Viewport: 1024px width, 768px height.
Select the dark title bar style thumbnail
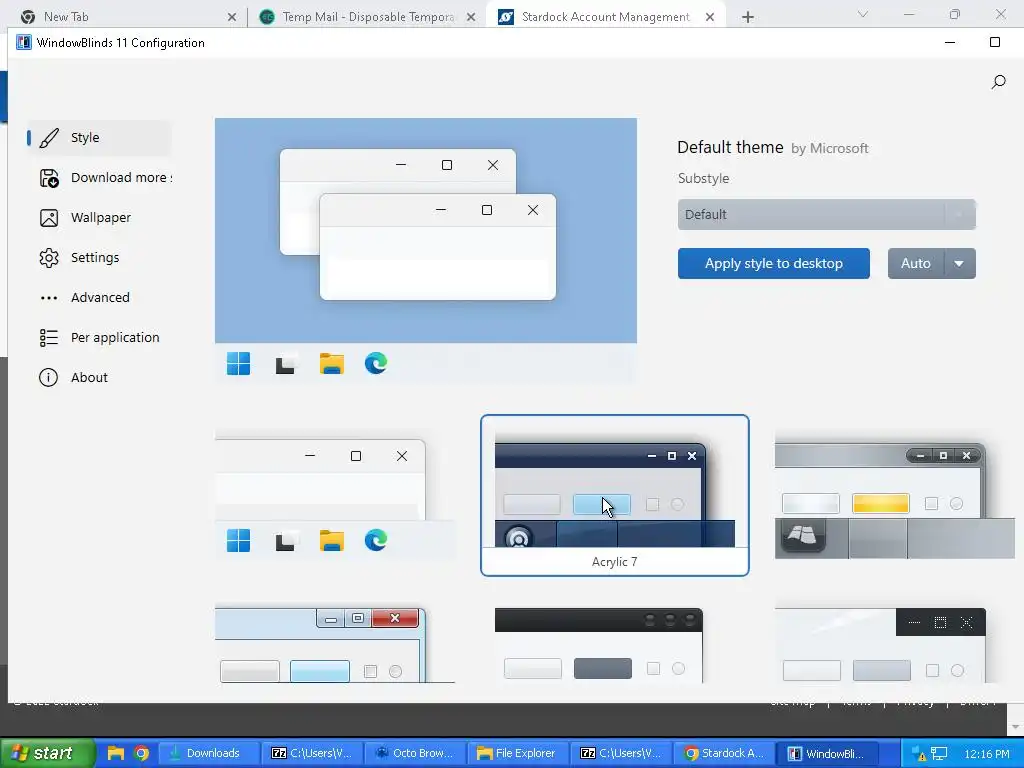point(599,645)
